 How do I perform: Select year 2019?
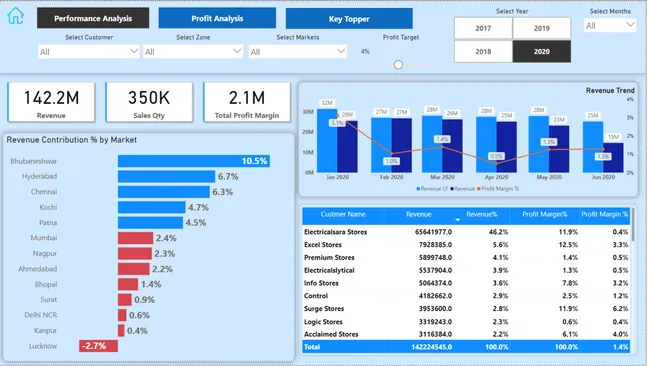coord(541,28)
